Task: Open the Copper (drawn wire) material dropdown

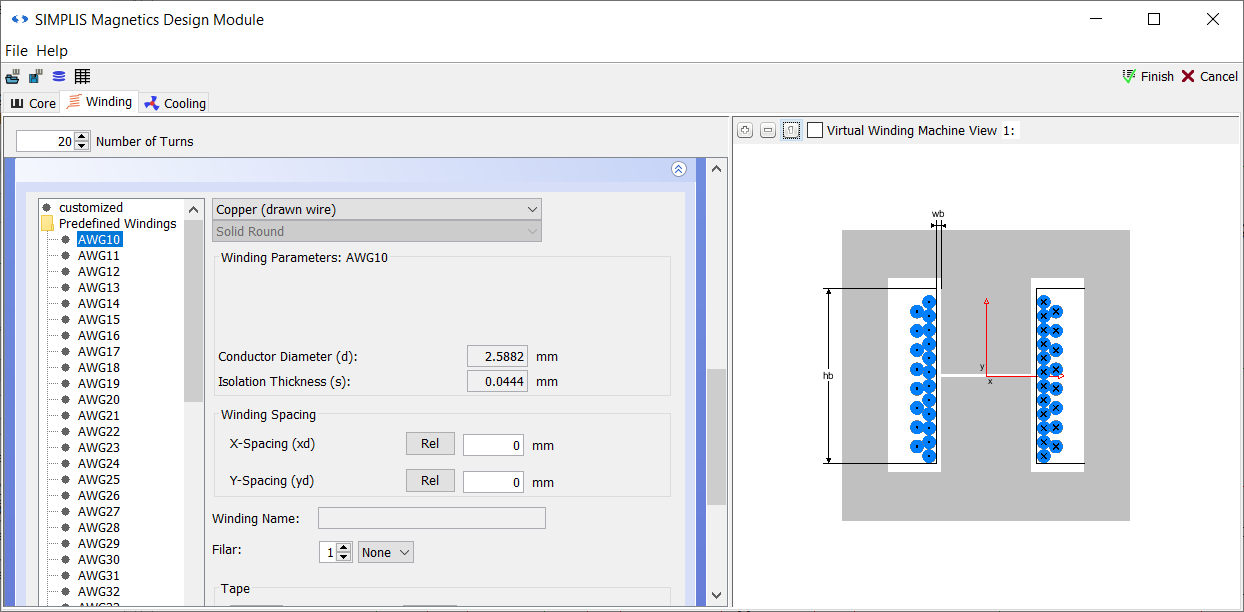Action: (x=377, y=209)
